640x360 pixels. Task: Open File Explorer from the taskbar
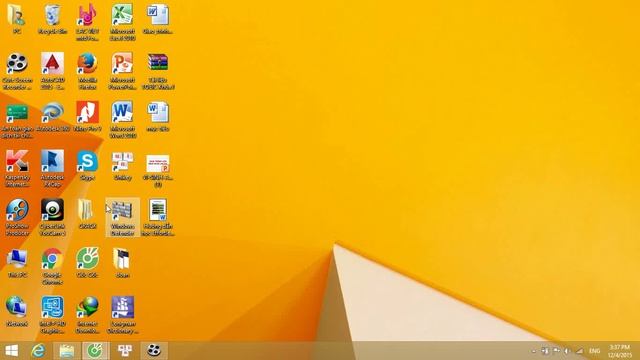pos(67,351)
